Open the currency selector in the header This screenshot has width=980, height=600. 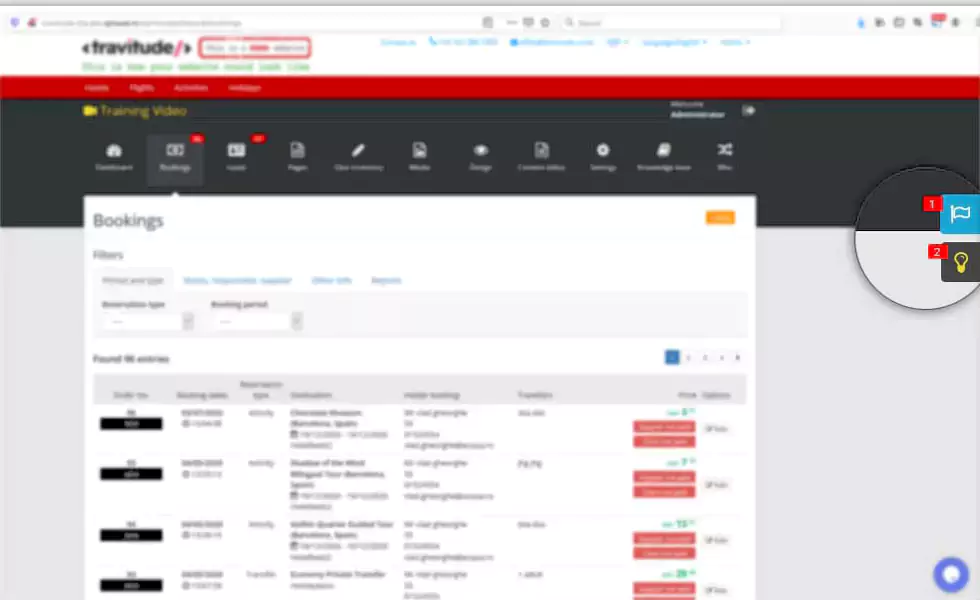tap(620, 42)
